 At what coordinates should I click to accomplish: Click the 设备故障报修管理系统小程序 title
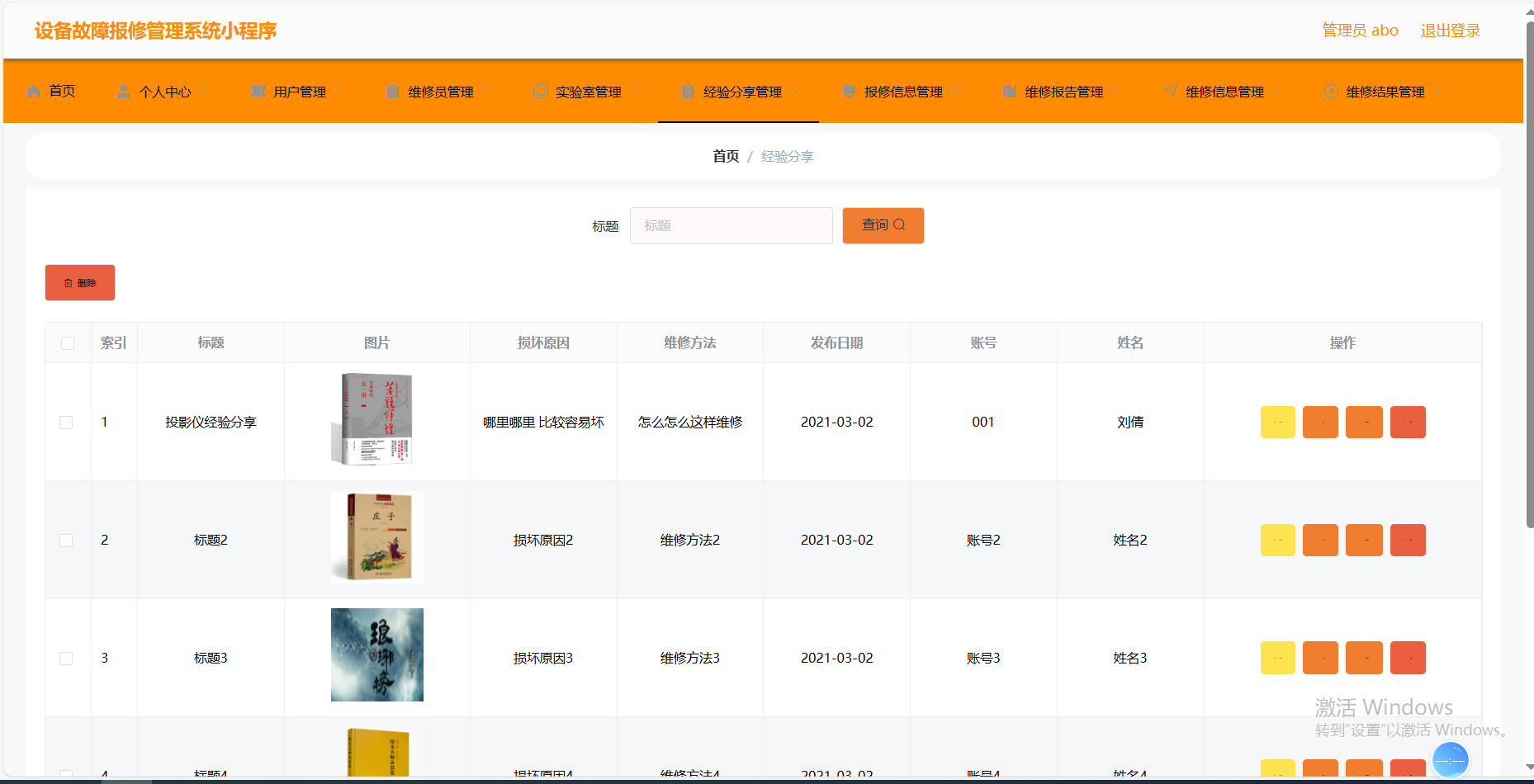(155, 31)
